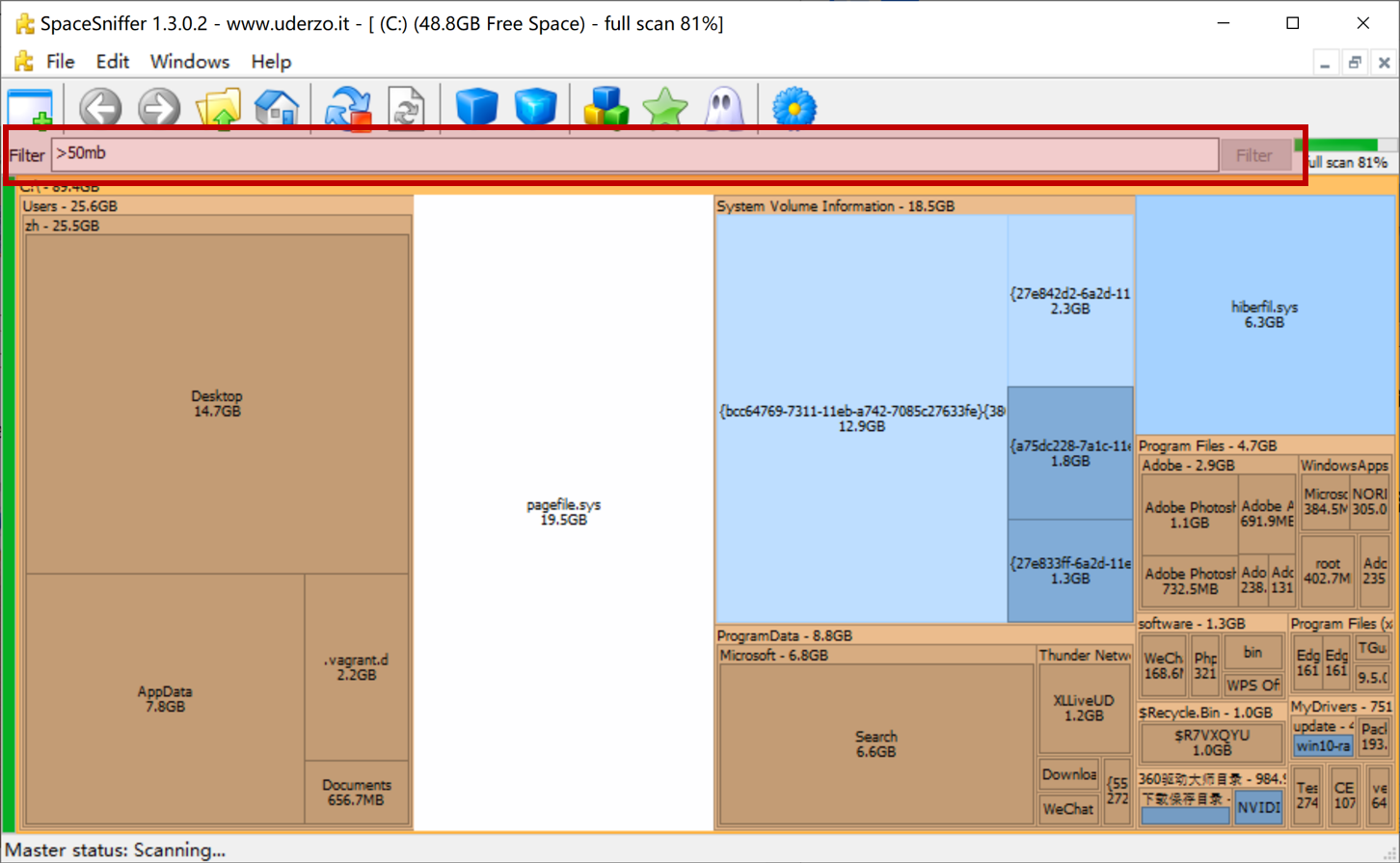Select the win10-ra block
This screenshot has height=863, width=1400.
point(1323,745)
